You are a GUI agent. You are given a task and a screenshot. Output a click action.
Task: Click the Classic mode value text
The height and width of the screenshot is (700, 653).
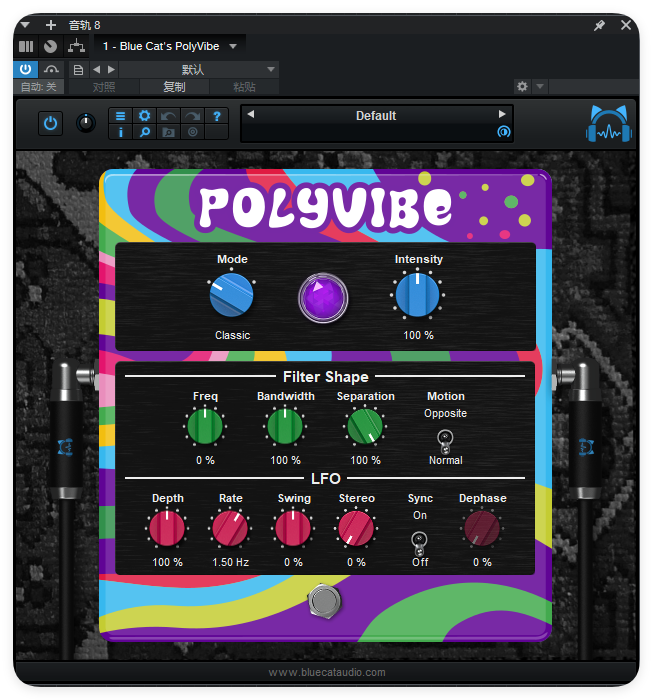pyautogui.click(x=232, y=335)
